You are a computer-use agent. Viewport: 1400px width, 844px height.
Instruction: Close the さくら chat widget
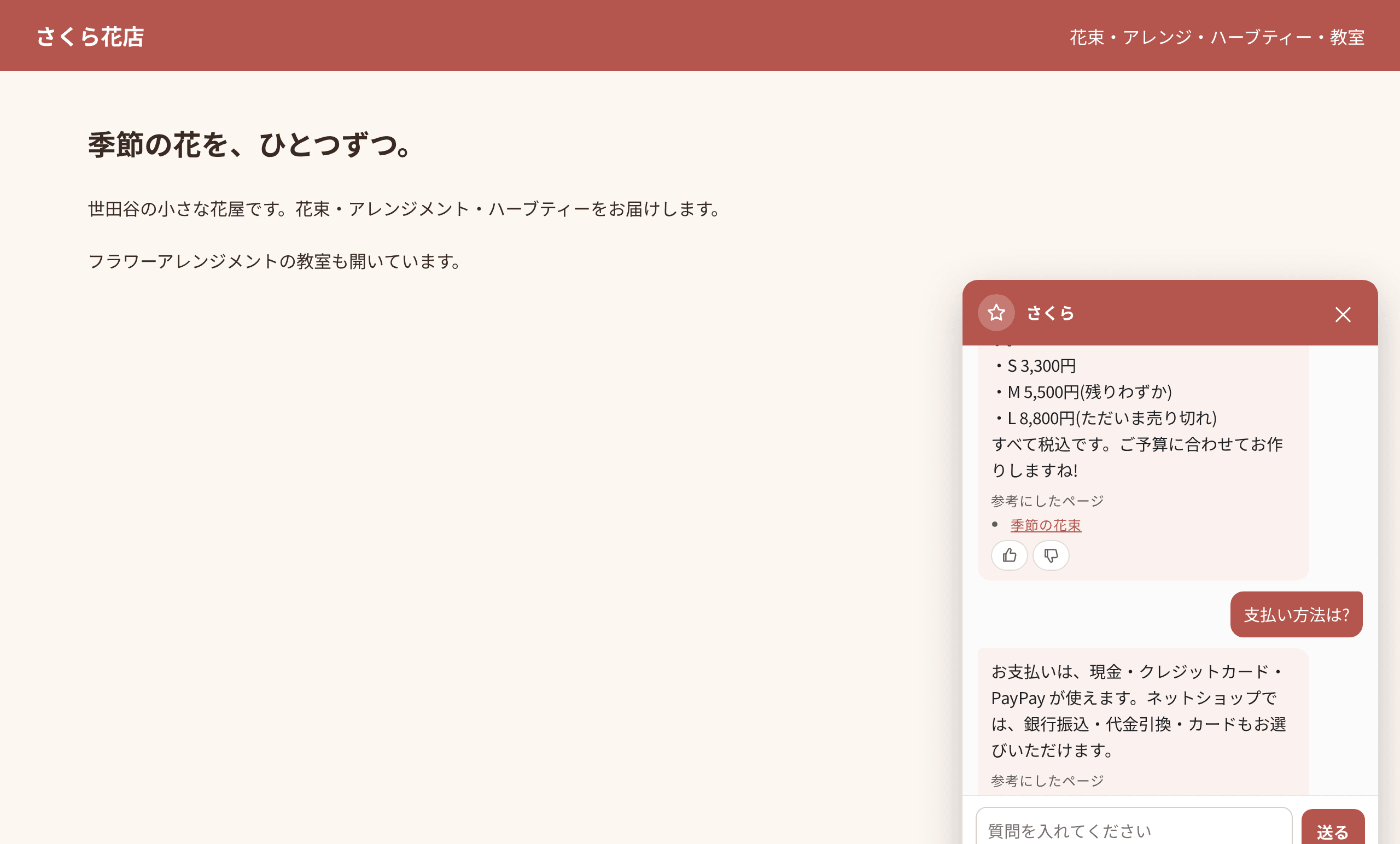pos(1343,314)
